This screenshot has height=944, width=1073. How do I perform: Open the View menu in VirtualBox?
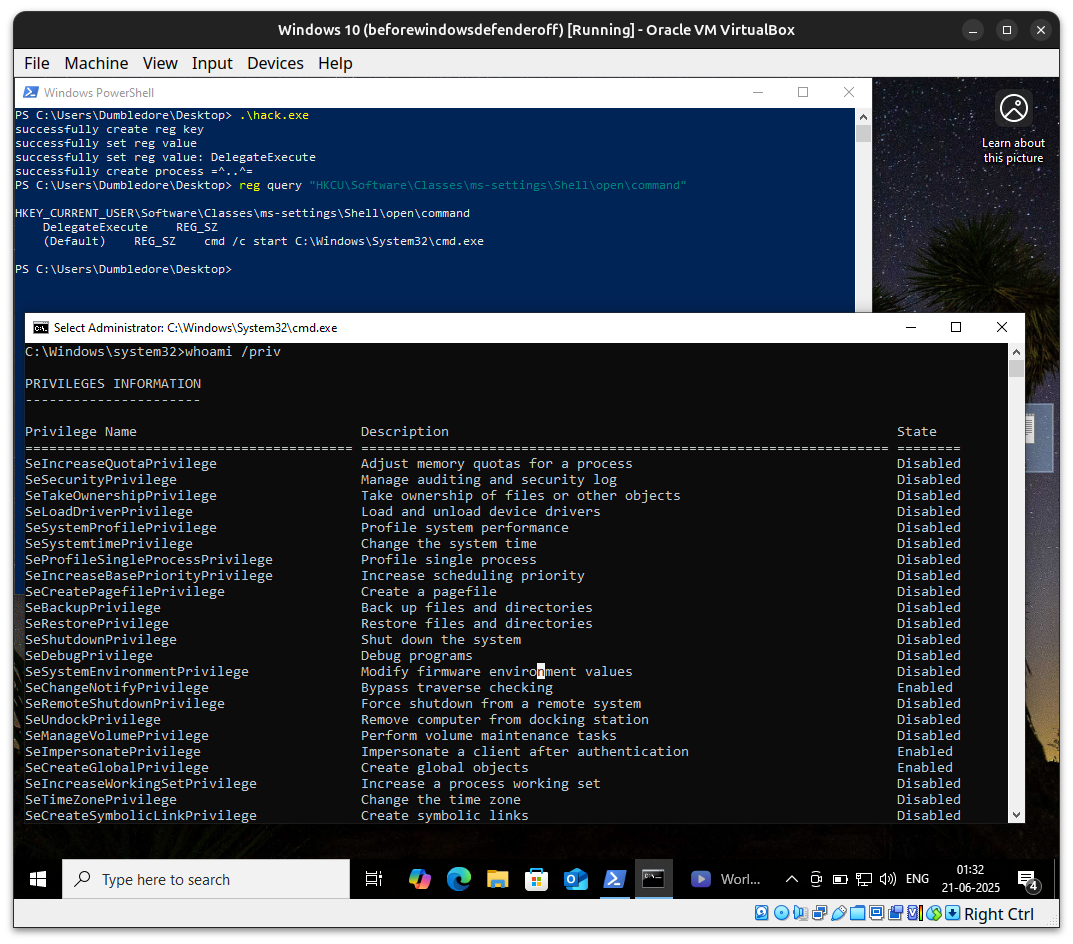click(x=160, y=64)
